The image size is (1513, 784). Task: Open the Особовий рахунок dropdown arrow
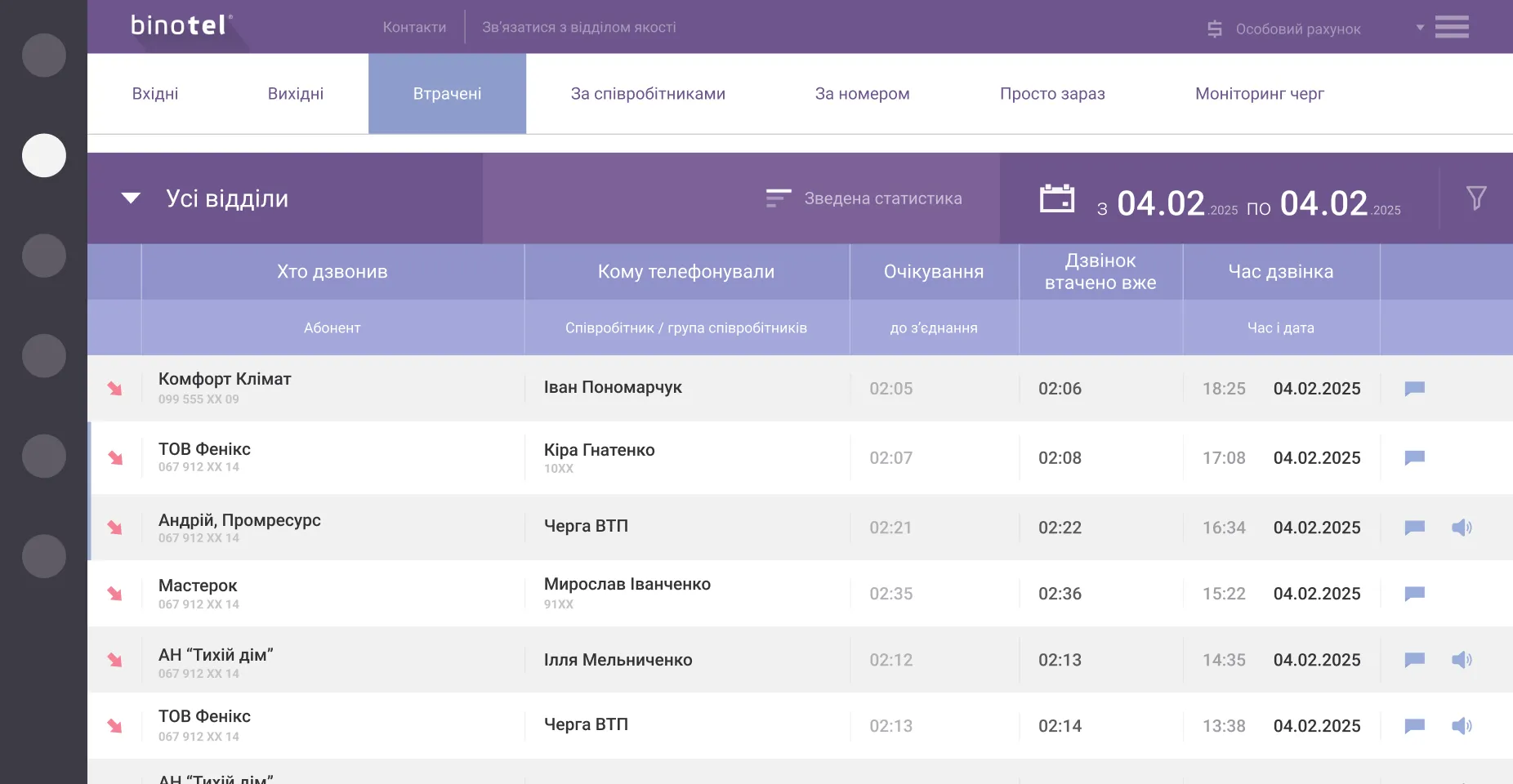point(1420,28)
